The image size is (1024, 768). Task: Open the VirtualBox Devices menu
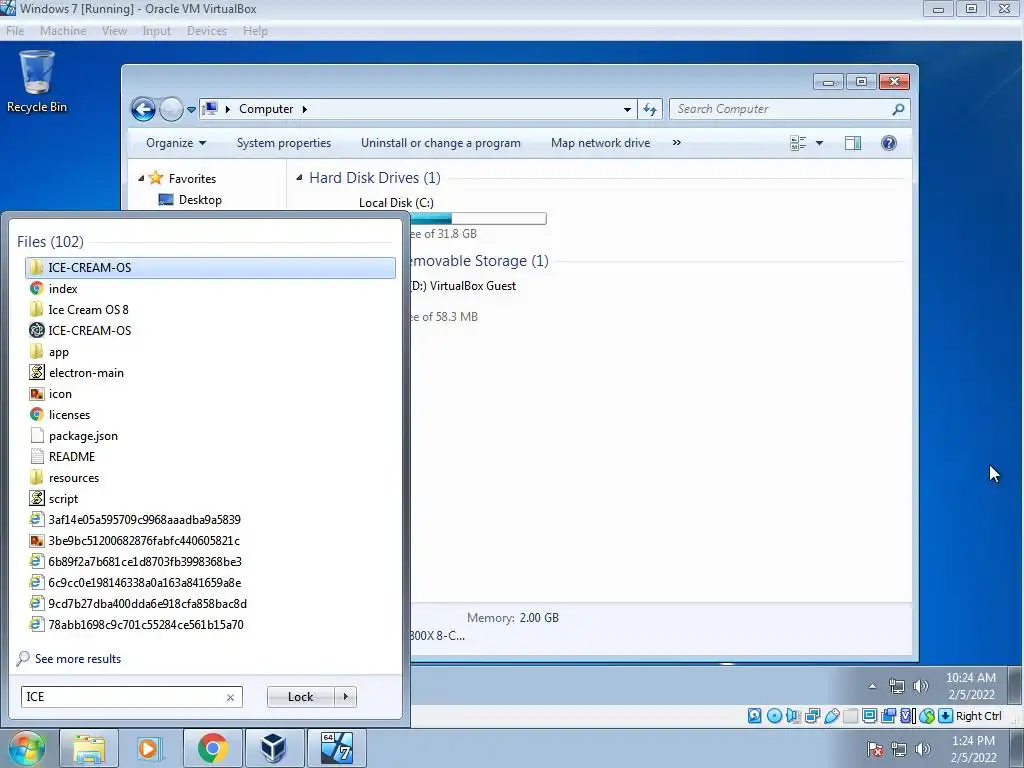(207, 31)
